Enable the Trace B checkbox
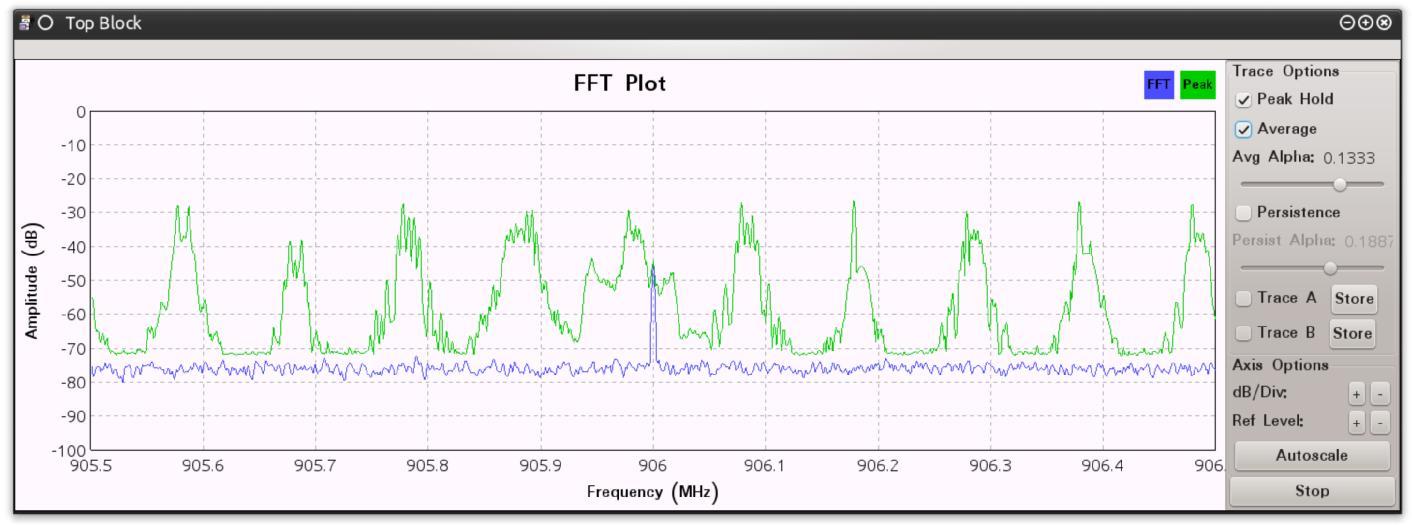This screenshot has width=1412, height=525. [1244, 332]
